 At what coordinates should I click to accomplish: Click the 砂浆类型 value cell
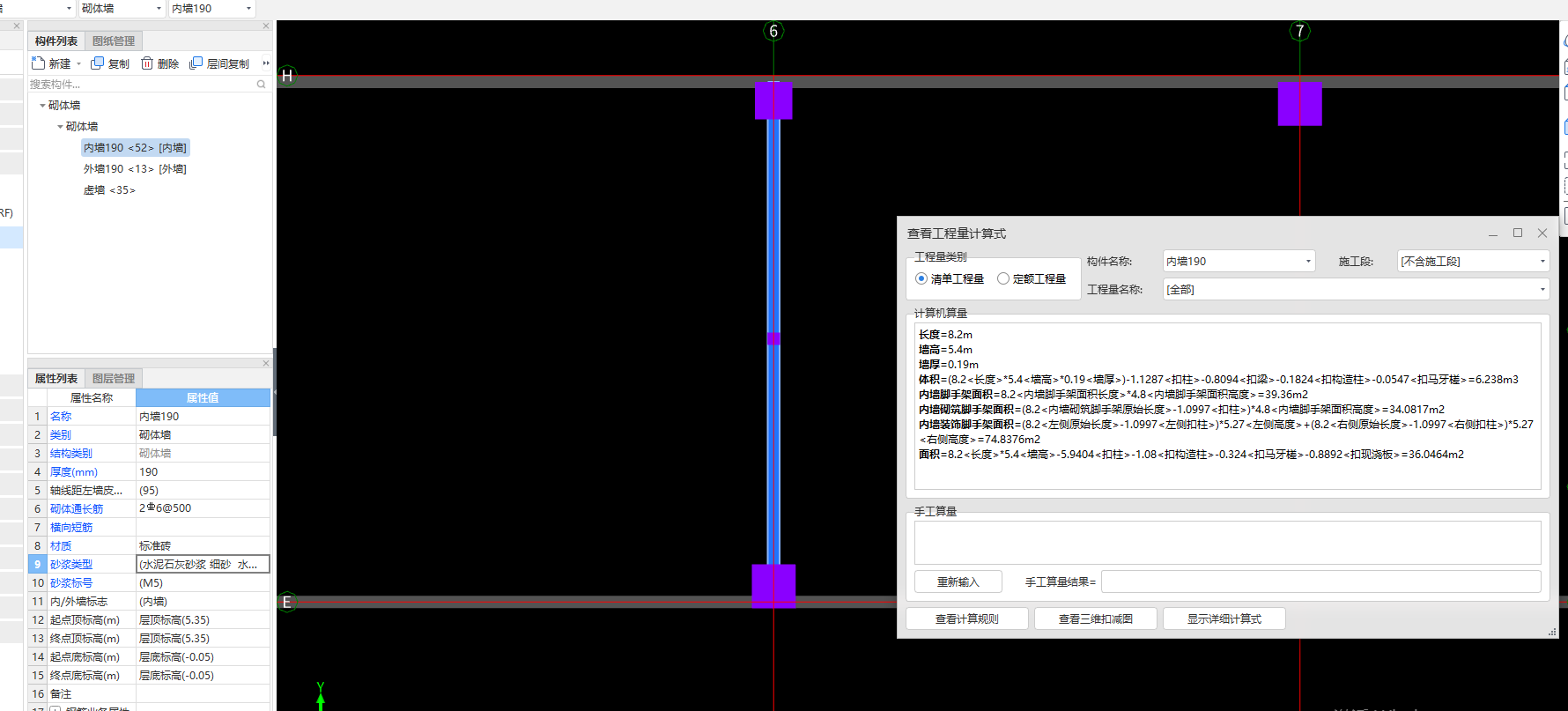(x=203, y=564)
